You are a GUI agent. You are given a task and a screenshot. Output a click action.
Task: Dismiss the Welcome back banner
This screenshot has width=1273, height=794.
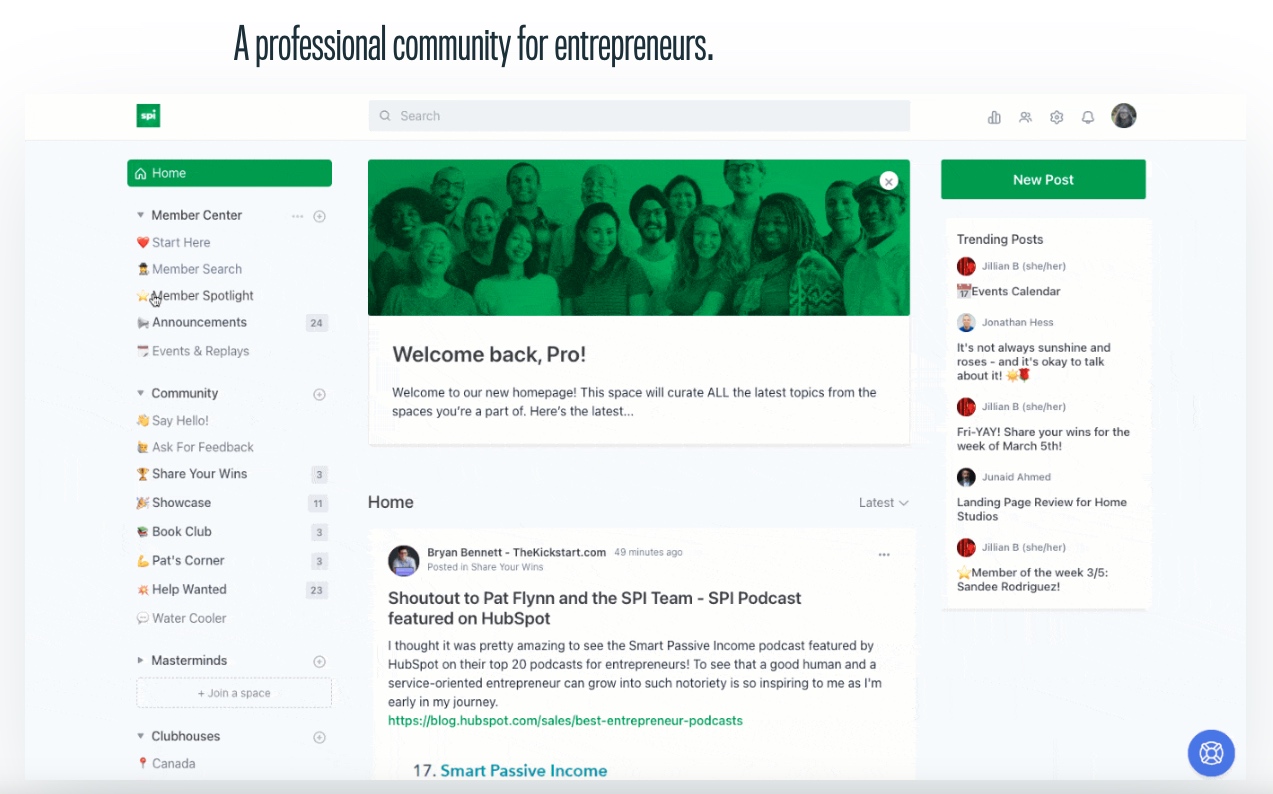pos(888,181)
